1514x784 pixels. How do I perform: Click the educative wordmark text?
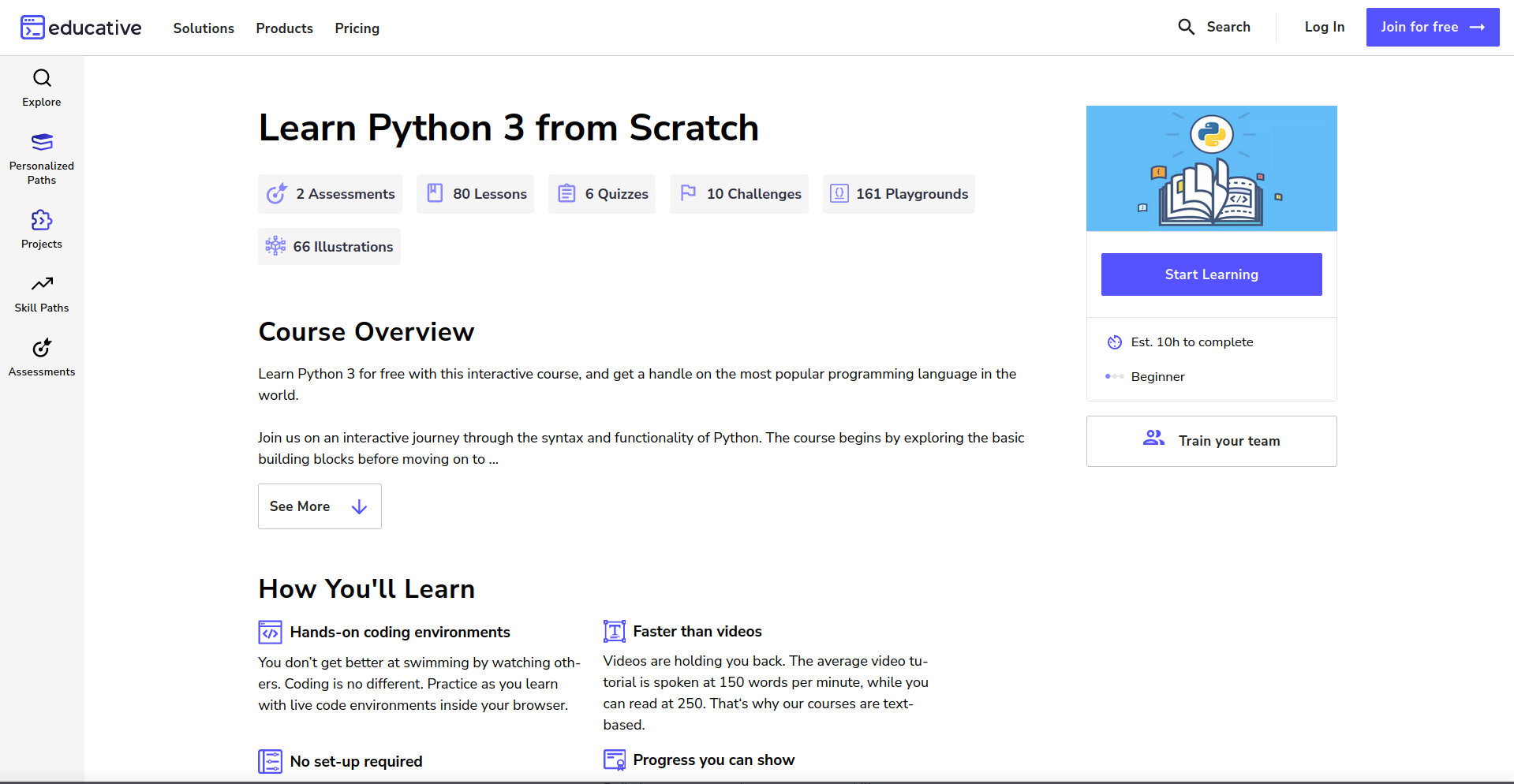(x=95, y=28)
